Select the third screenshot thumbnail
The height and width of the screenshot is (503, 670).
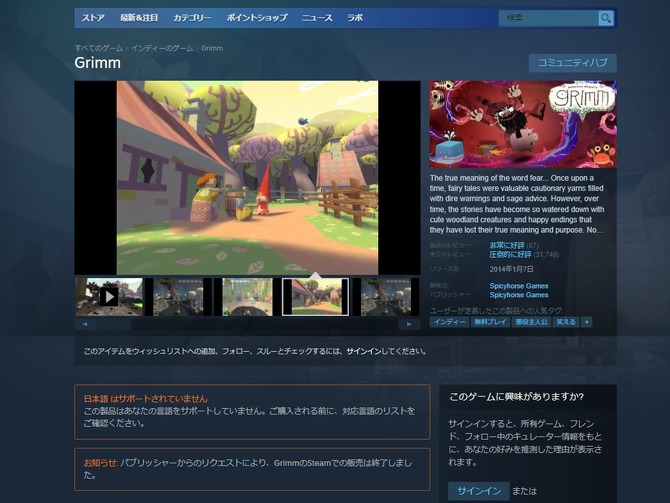pos(247,297)
